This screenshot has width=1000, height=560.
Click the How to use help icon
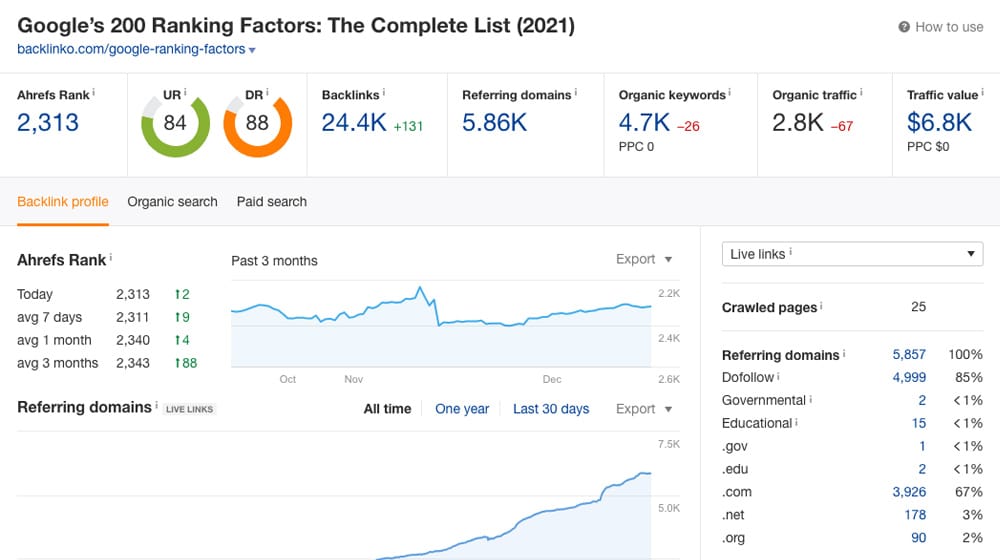904,27
